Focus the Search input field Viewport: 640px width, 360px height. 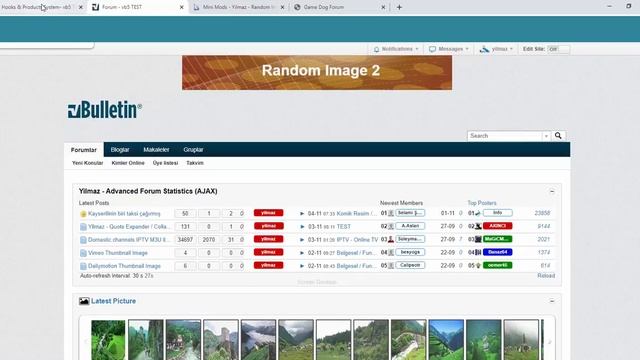[x=505, y=136]
